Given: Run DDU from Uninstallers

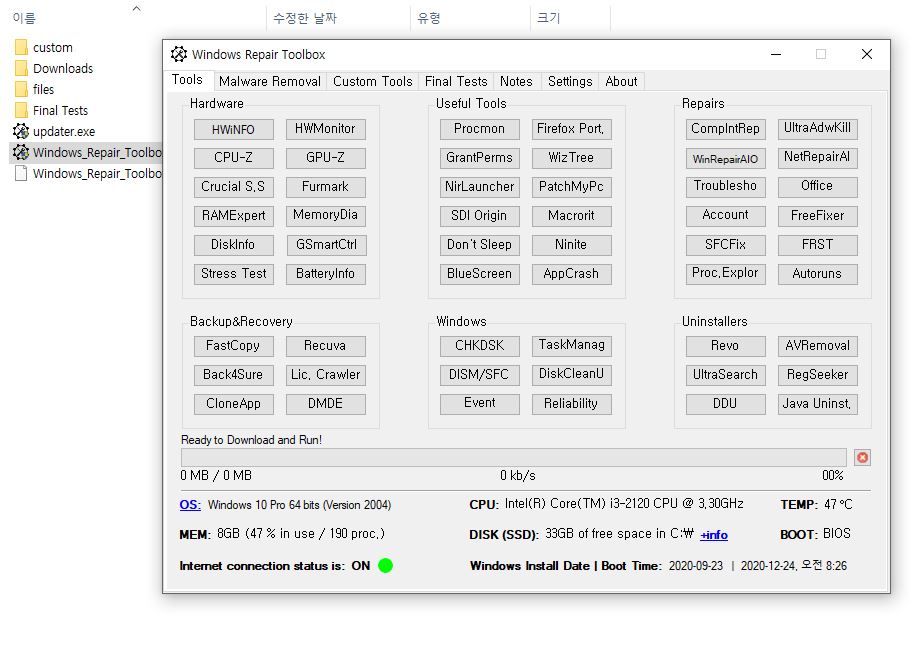Looking at the screenshot, I should (x=726, y=404).
